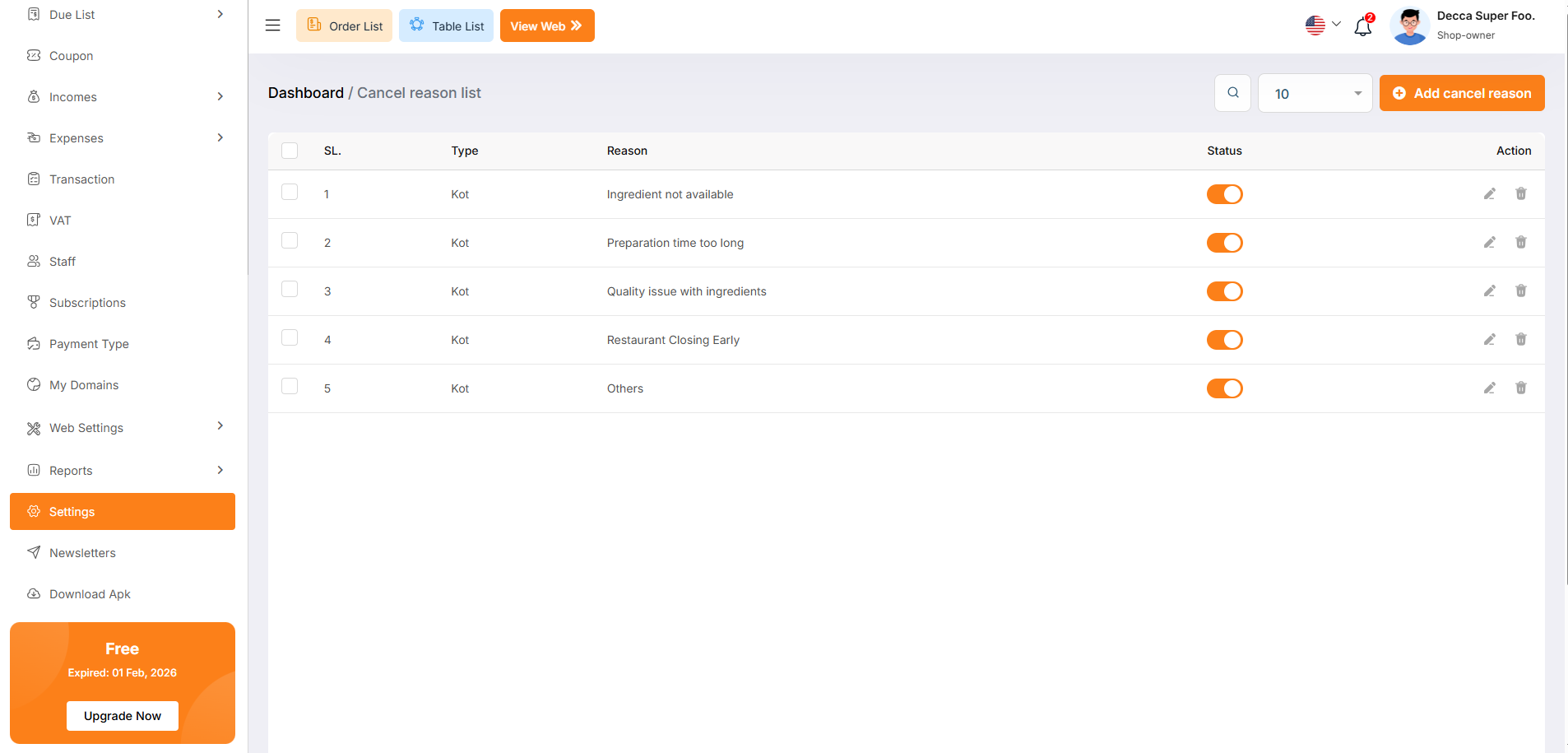Expand the Reports sidebar section
Image resolution: width=1568 pixels, height=753 pixels.
[x=123, y=471]
